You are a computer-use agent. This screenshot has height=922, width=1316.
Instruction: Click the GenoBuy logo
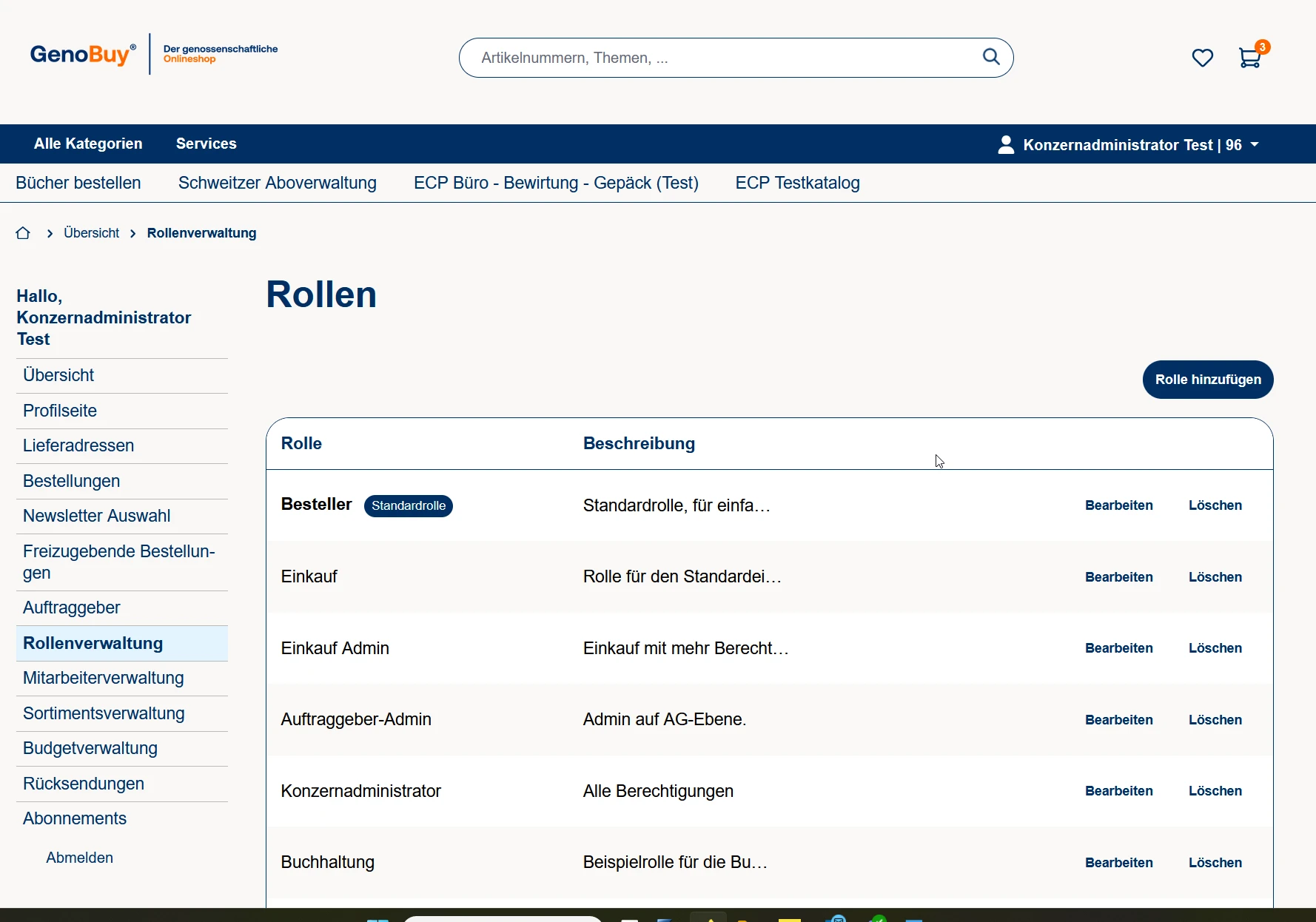83,55
